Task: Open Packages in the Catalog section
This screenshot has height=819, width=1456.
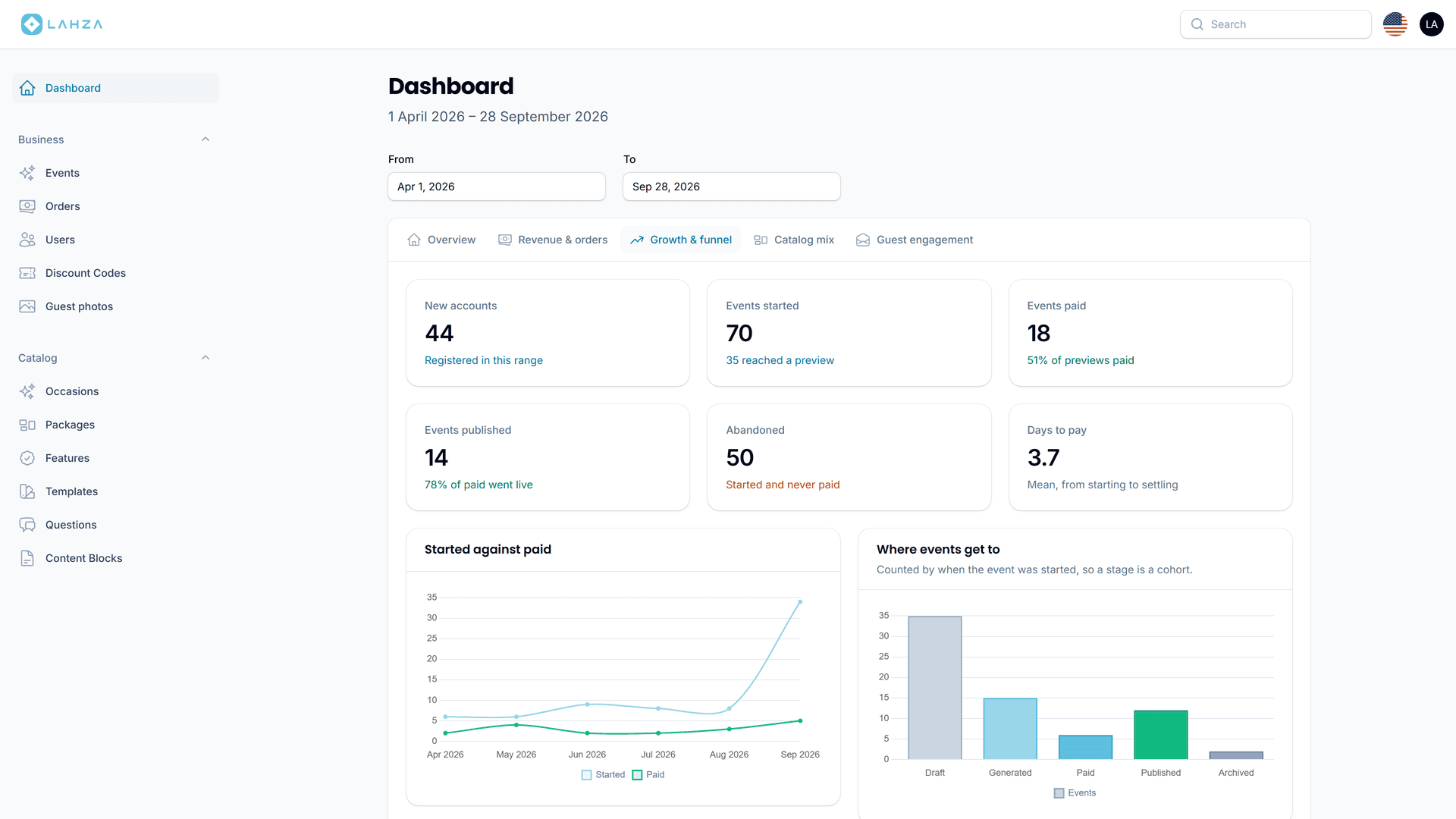Action: click(x=115, y=425)
